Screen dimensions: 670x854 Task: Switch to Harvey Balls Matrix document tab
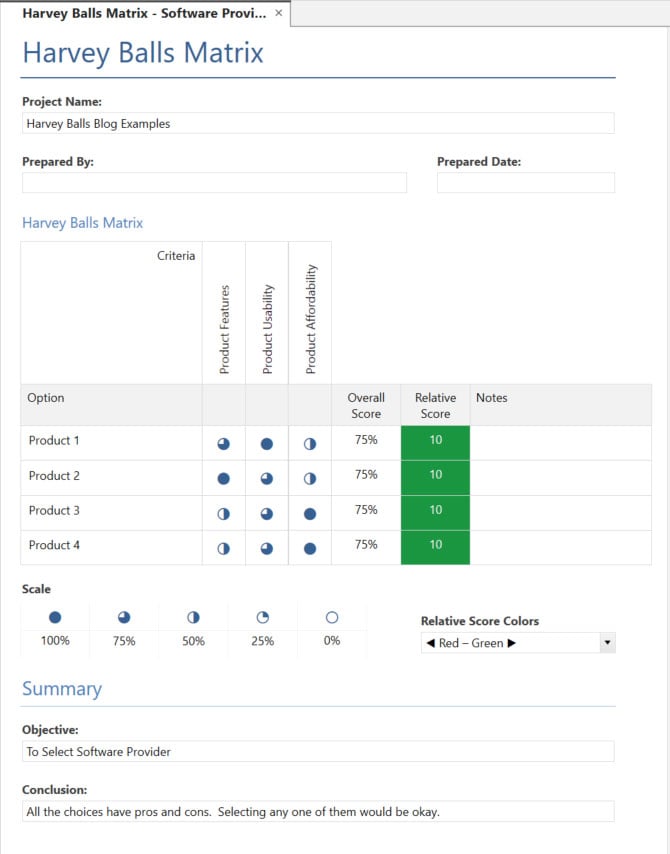coord(144,13)
